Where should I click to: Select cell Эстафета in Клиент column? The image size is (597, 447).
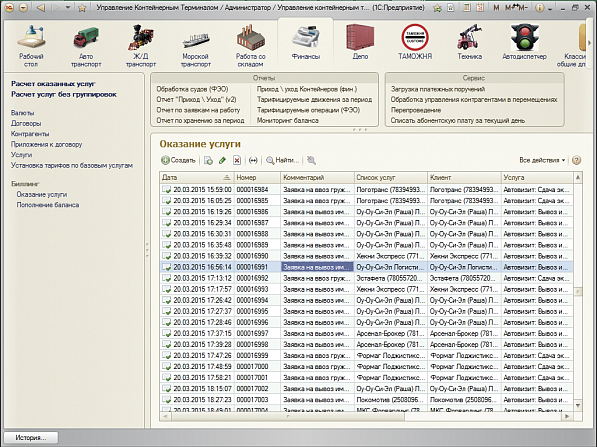[x=464, y=278]
